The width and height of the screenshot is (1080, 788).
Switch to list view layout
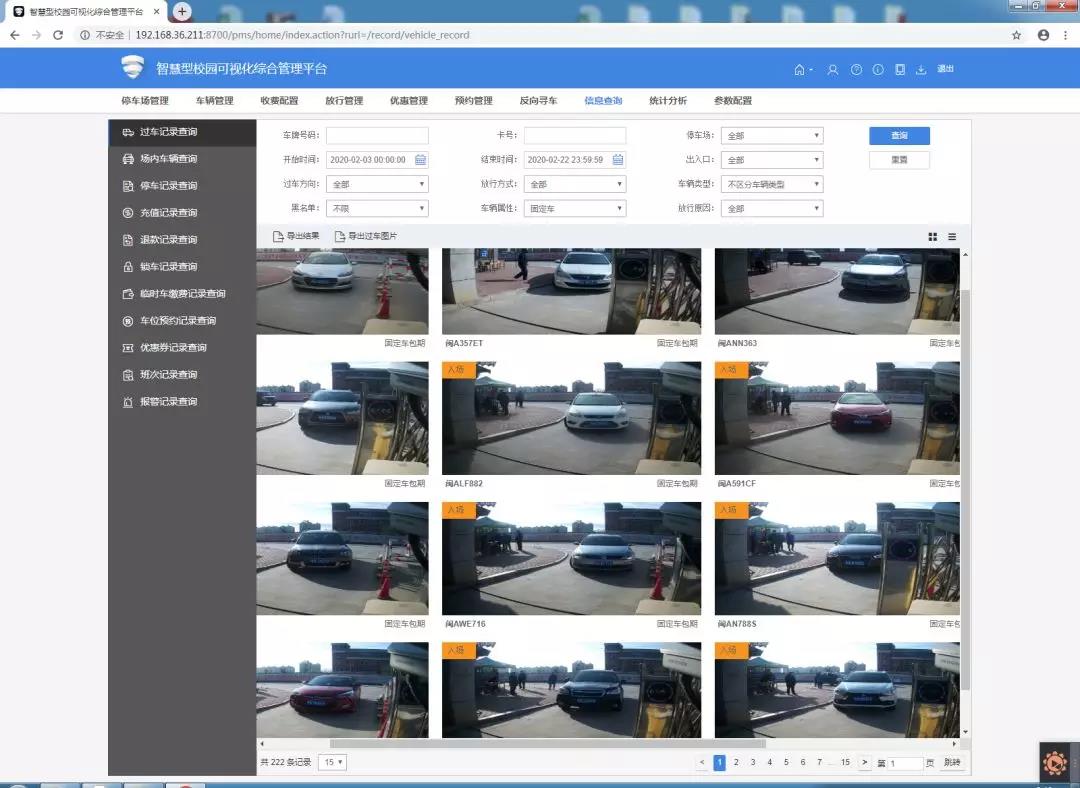tap(952, 237)
